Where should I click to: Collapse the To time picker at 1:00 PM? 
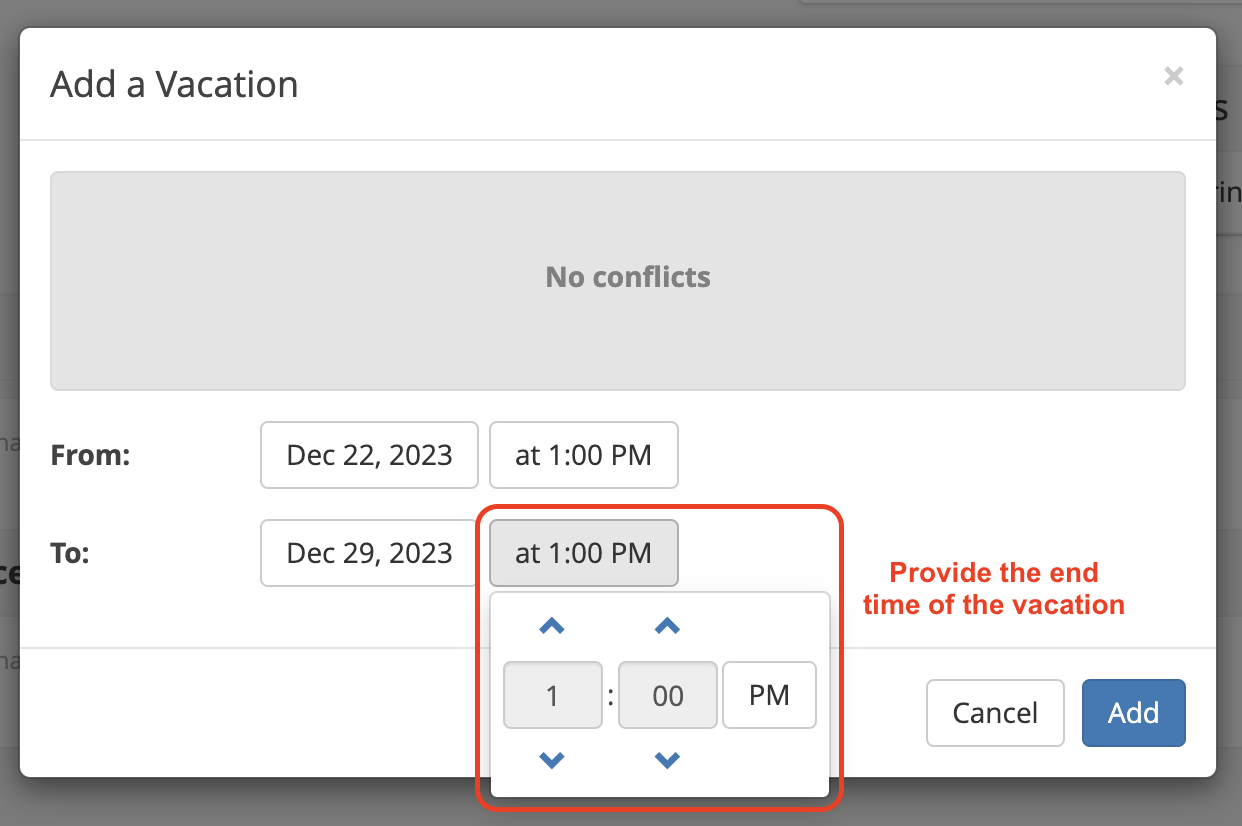584,553
